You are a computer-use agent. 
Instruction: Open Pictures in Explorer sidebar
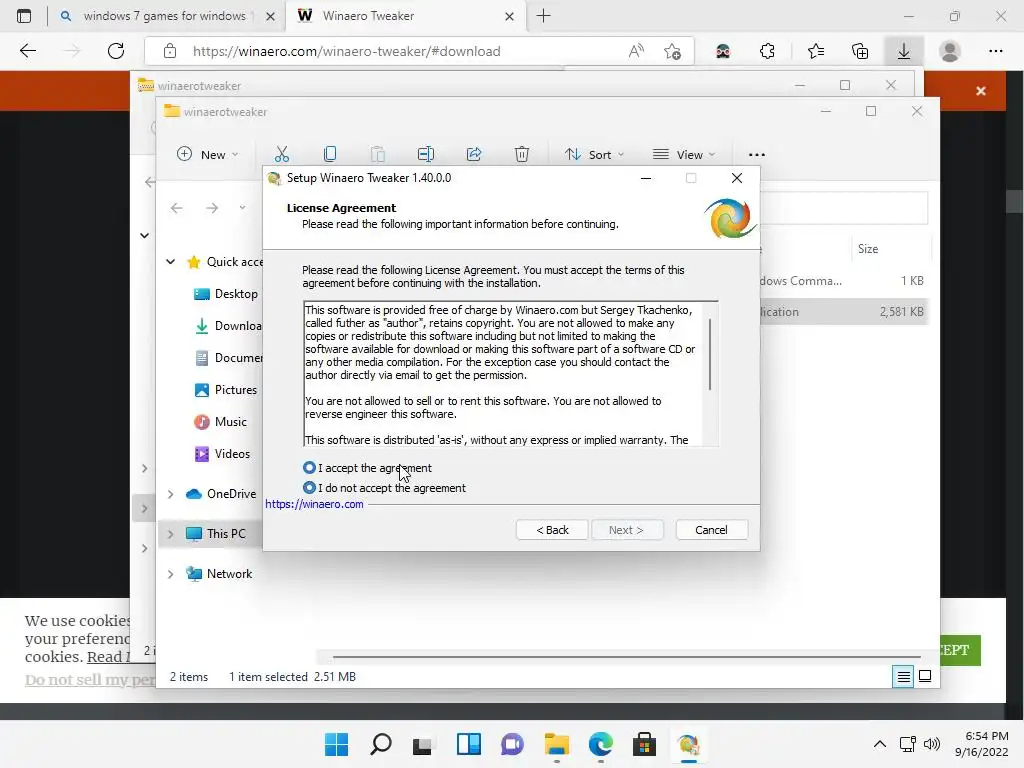225,390
